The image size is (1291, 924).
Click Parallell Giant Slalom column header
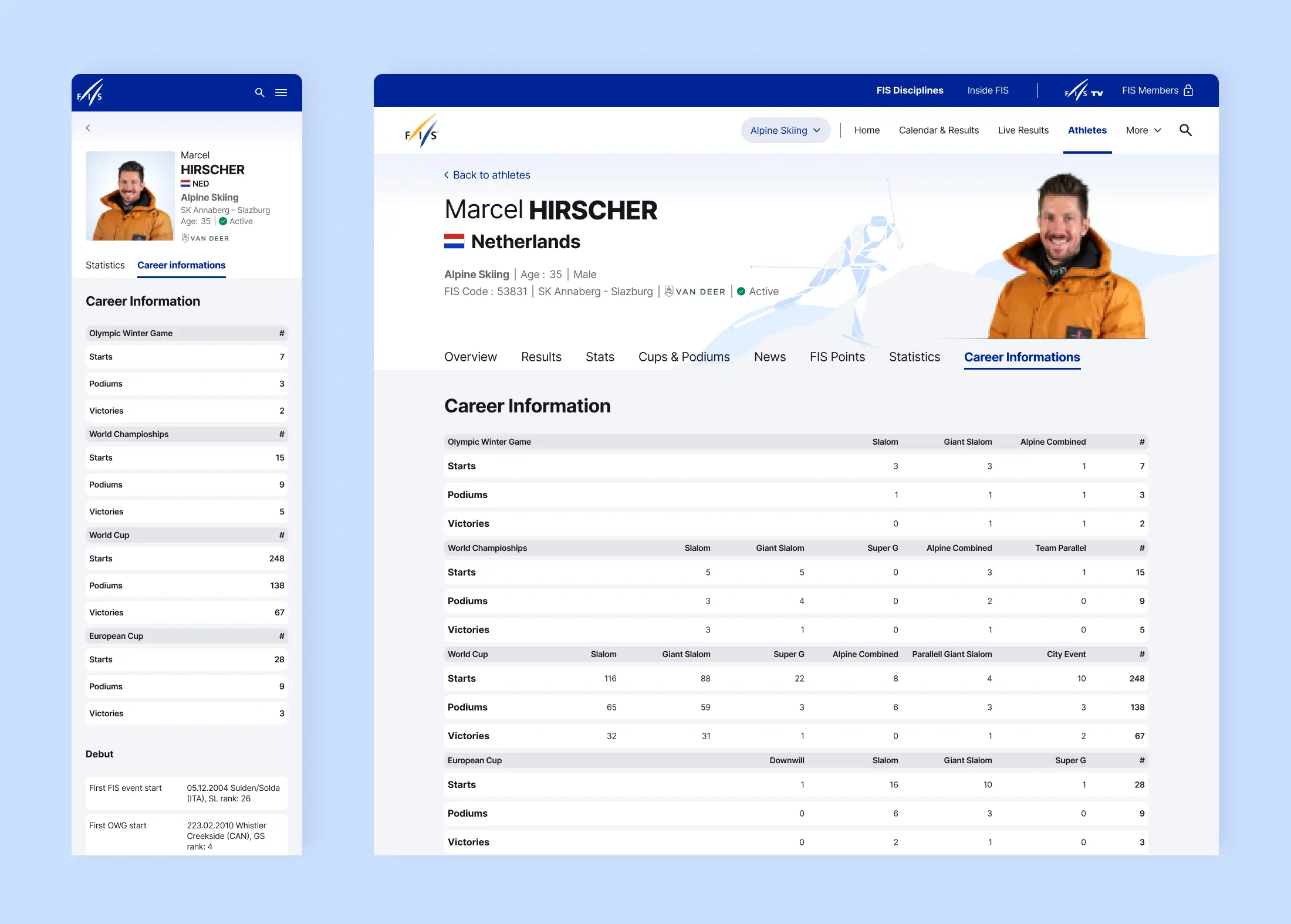pyautogui.click(x=952, y=654)
